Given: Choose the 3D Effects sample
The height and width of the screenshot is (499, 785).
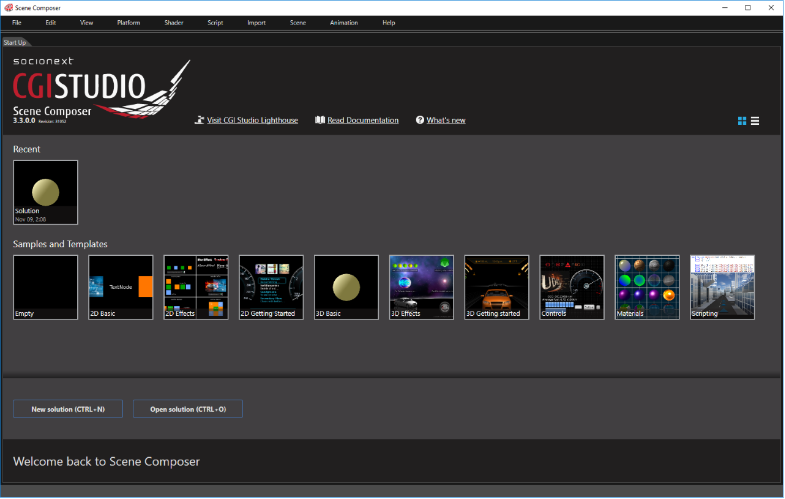Looking at the screenshot, I should coord(422,287).
